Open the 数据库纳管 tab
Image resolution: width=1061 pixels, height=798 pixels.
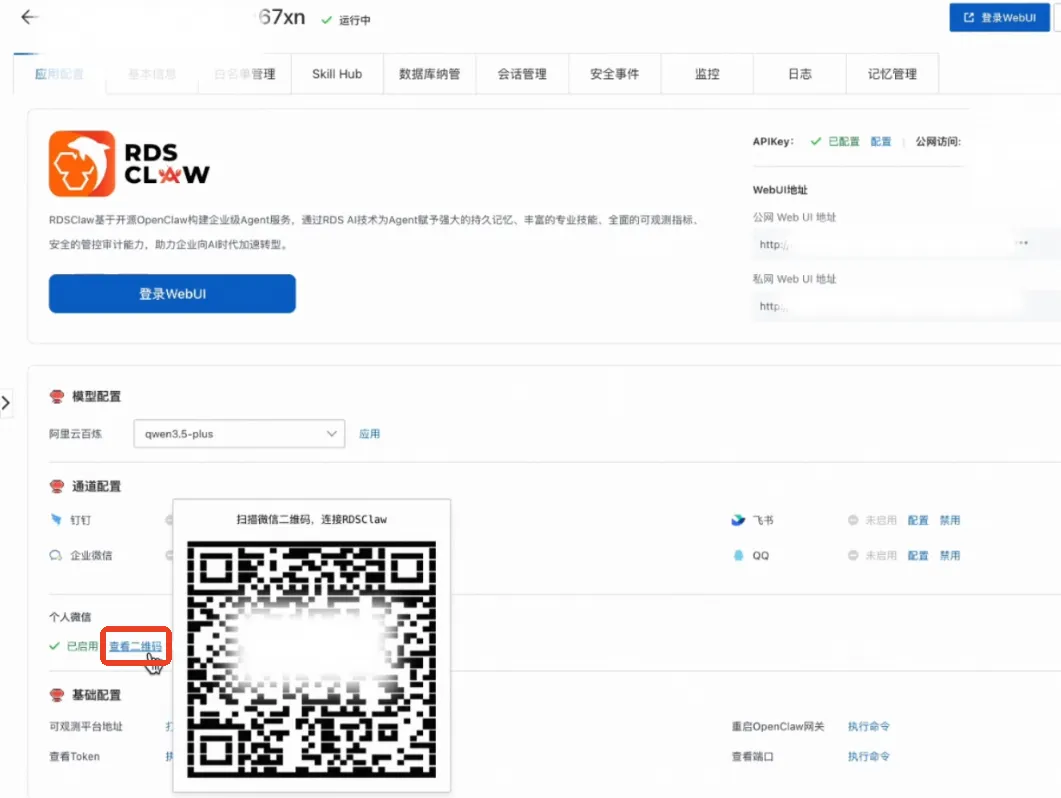tap(430, 74)
